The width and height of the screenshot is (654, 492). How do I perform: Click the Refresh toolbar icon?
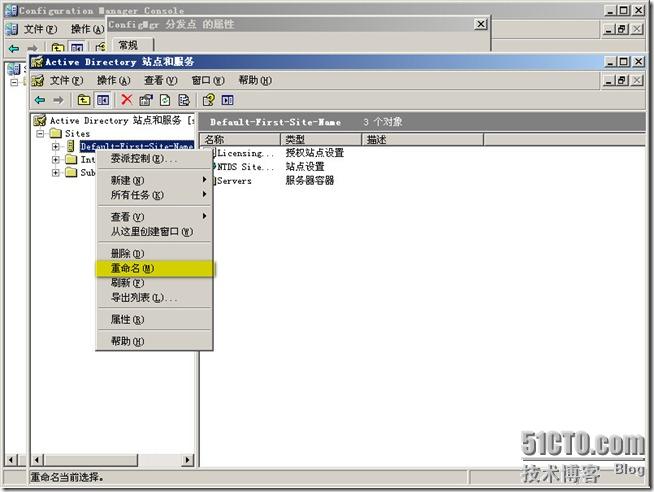click(165, 100)
